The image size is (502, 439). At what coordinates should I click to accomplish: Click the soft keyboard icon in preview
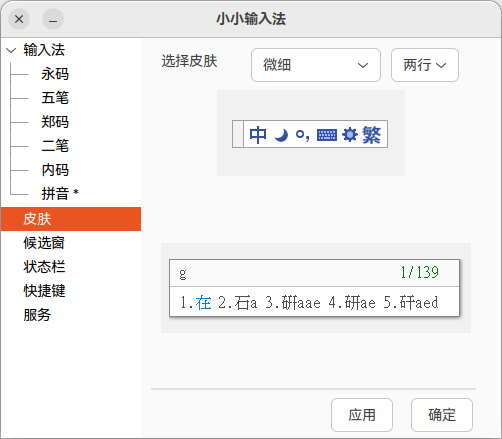click(327, 135)
